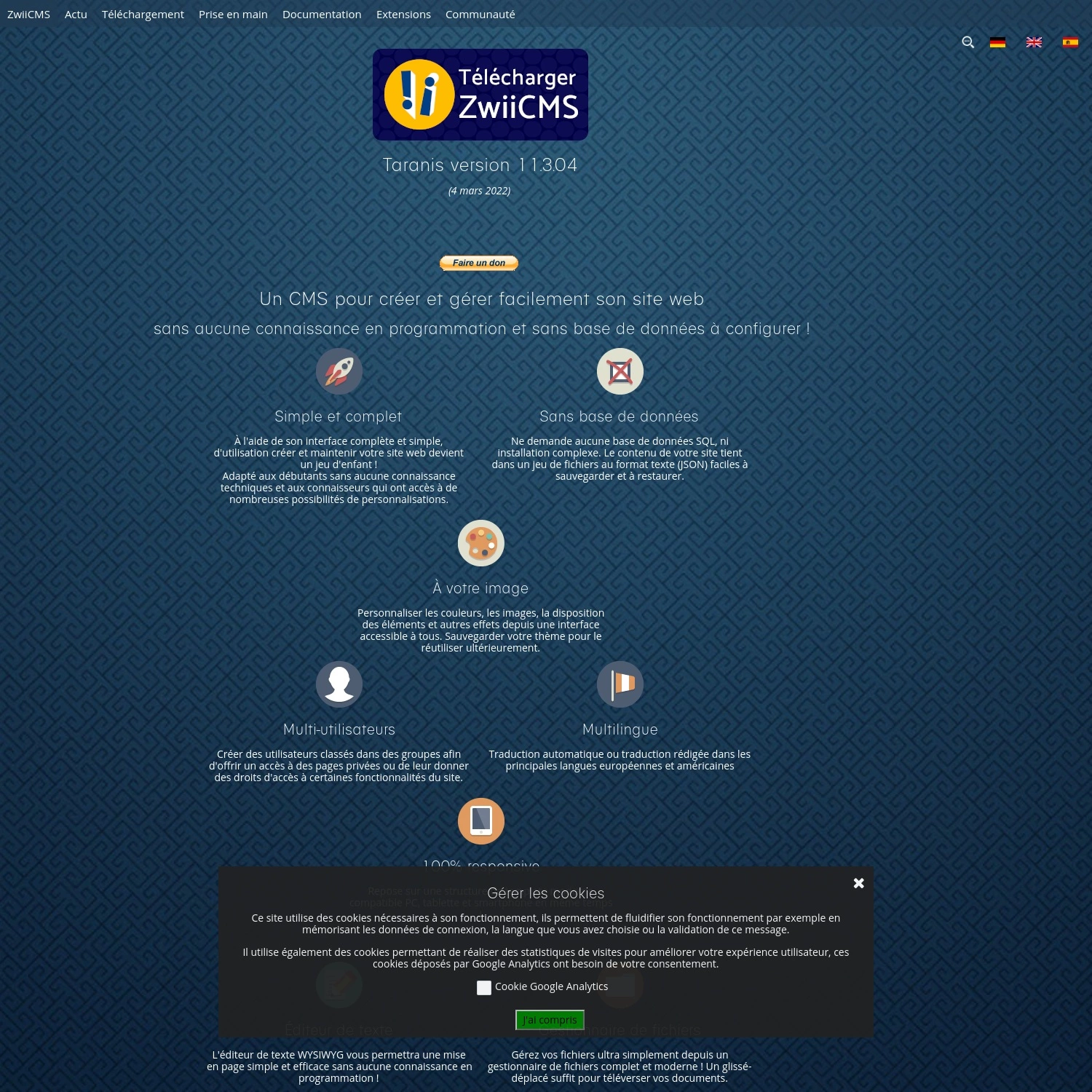This screenshot has height=1092, width=1092.
Task: Open the Actu menu item
Action: tap(76, 14)
